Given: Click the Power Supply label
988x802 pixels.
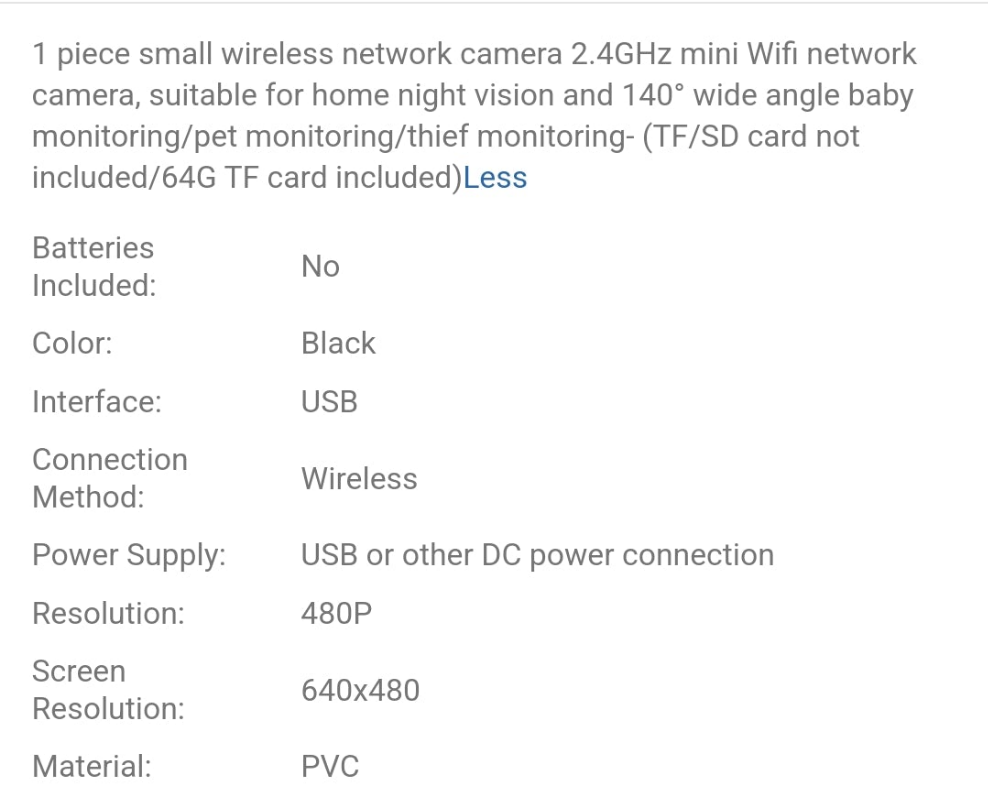Looking at the screenshot, I should [x=129, y=555].
